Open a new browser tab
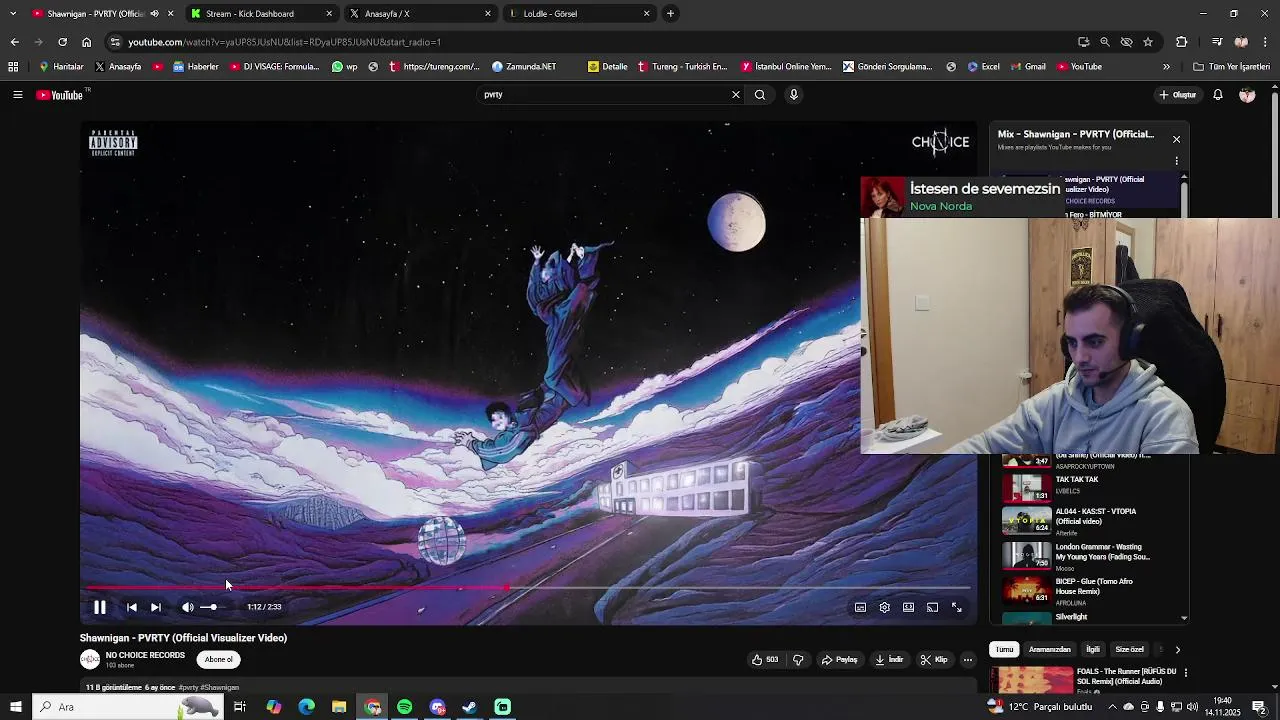The height and width of the screenshot is (720, 1280). [x=670, y=14]
